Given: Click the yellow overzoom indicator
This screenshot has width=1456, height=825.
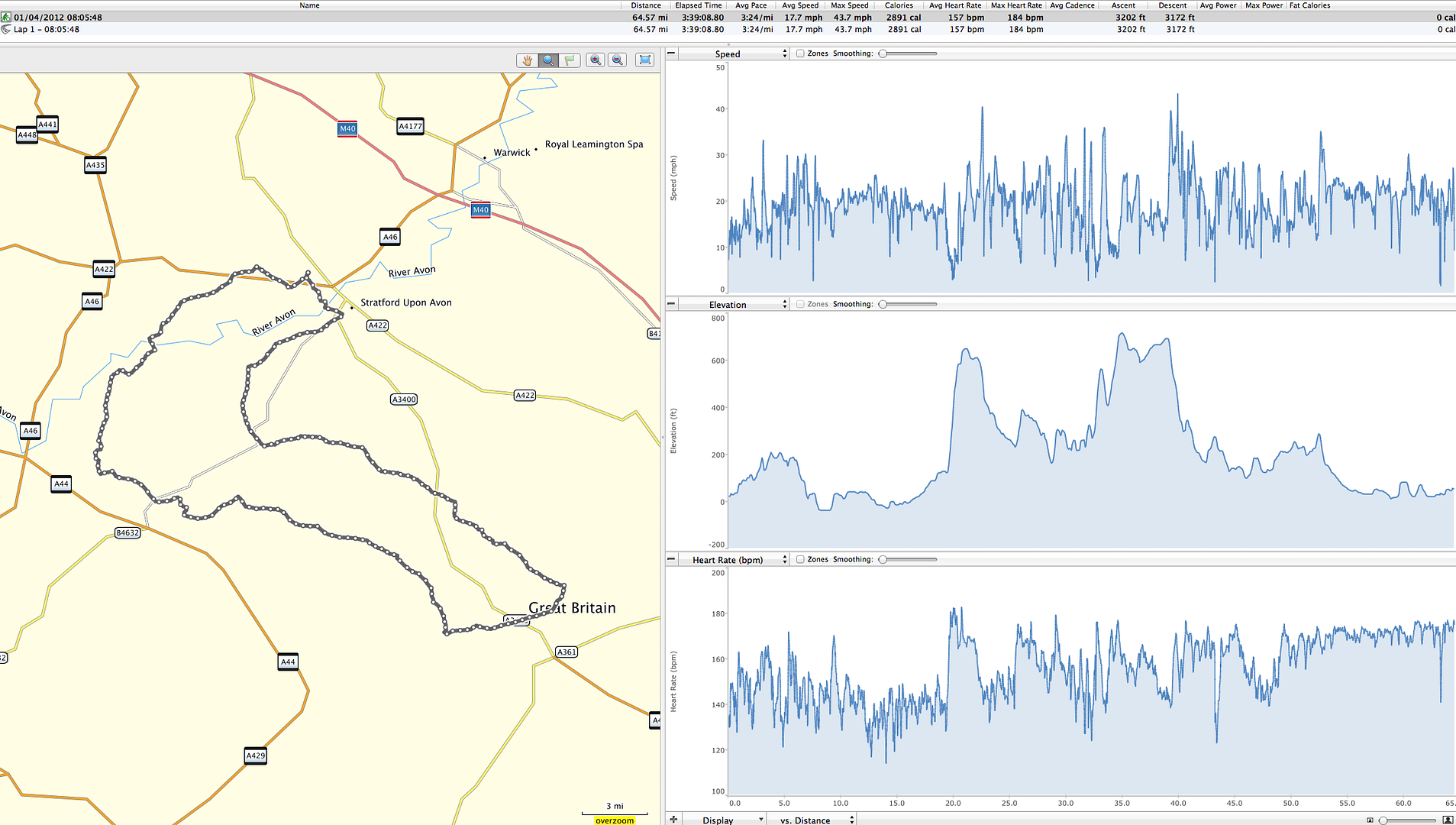Looking at the screenshot, I should click(x=615, y=820).
